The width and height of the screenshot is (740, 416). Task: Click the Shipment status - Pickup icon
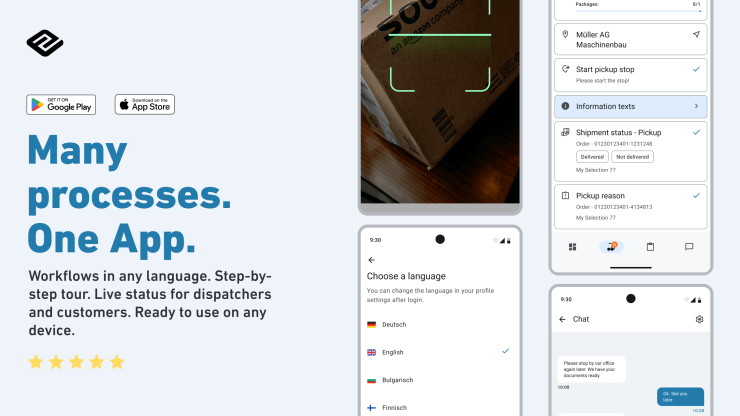[x=565, y=132]
